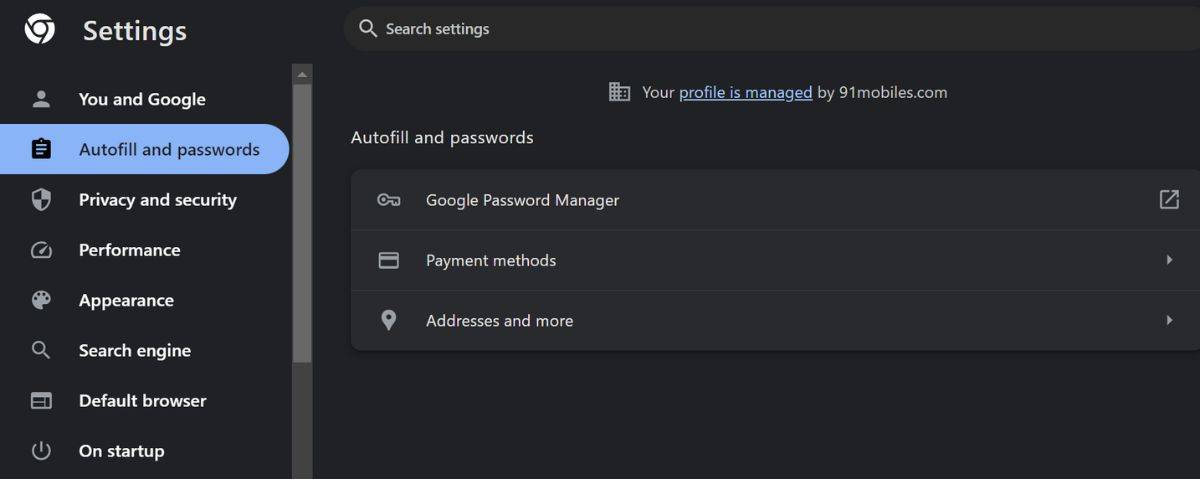Click the speedometer icon for Performance
Screen dimensions: 1200x500
[41, 250]
